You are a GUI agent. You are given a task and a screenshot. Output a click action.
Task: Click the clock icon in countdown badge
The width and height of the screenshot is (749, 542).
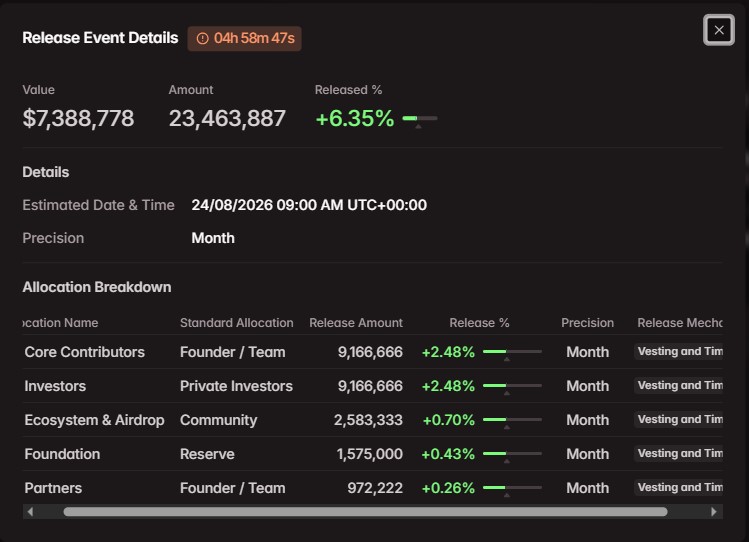coord(203,38)
